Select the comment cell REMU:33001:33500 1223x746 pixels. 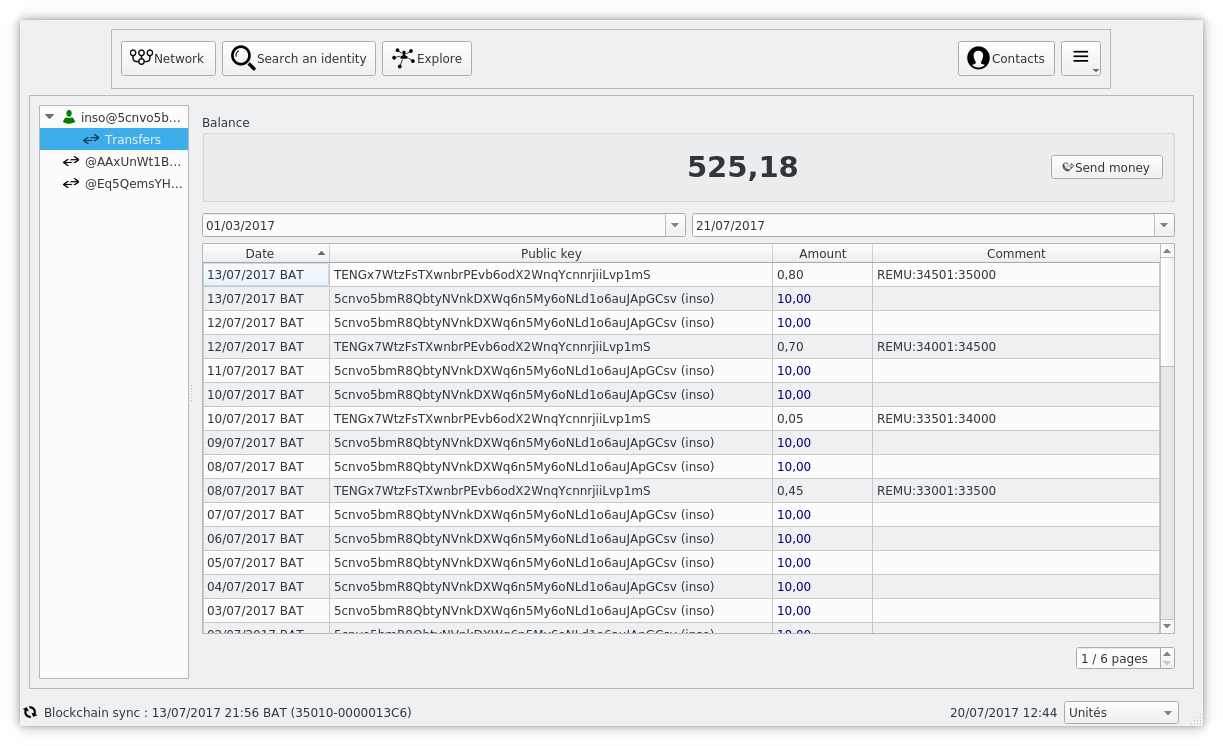pos(1016,491)
